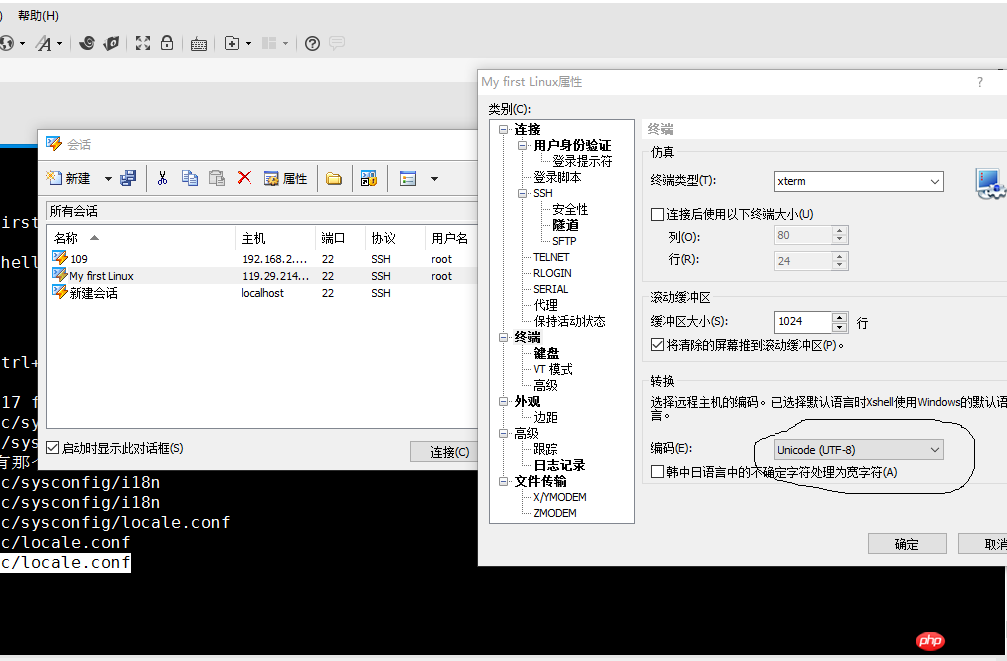Click the 连接(C) button
This screenshot has width=1007, height=661.
(x=449, y=452)
